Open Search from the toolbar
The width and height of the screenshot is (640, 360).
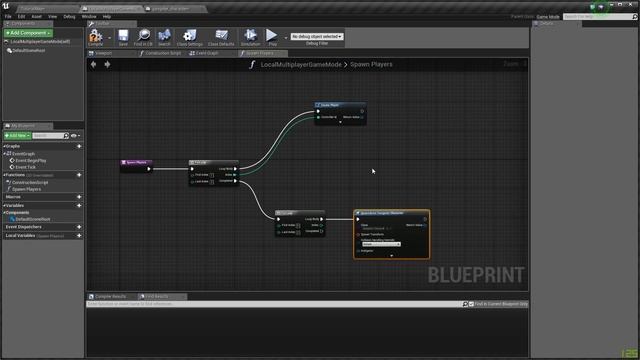coord(164,37)
